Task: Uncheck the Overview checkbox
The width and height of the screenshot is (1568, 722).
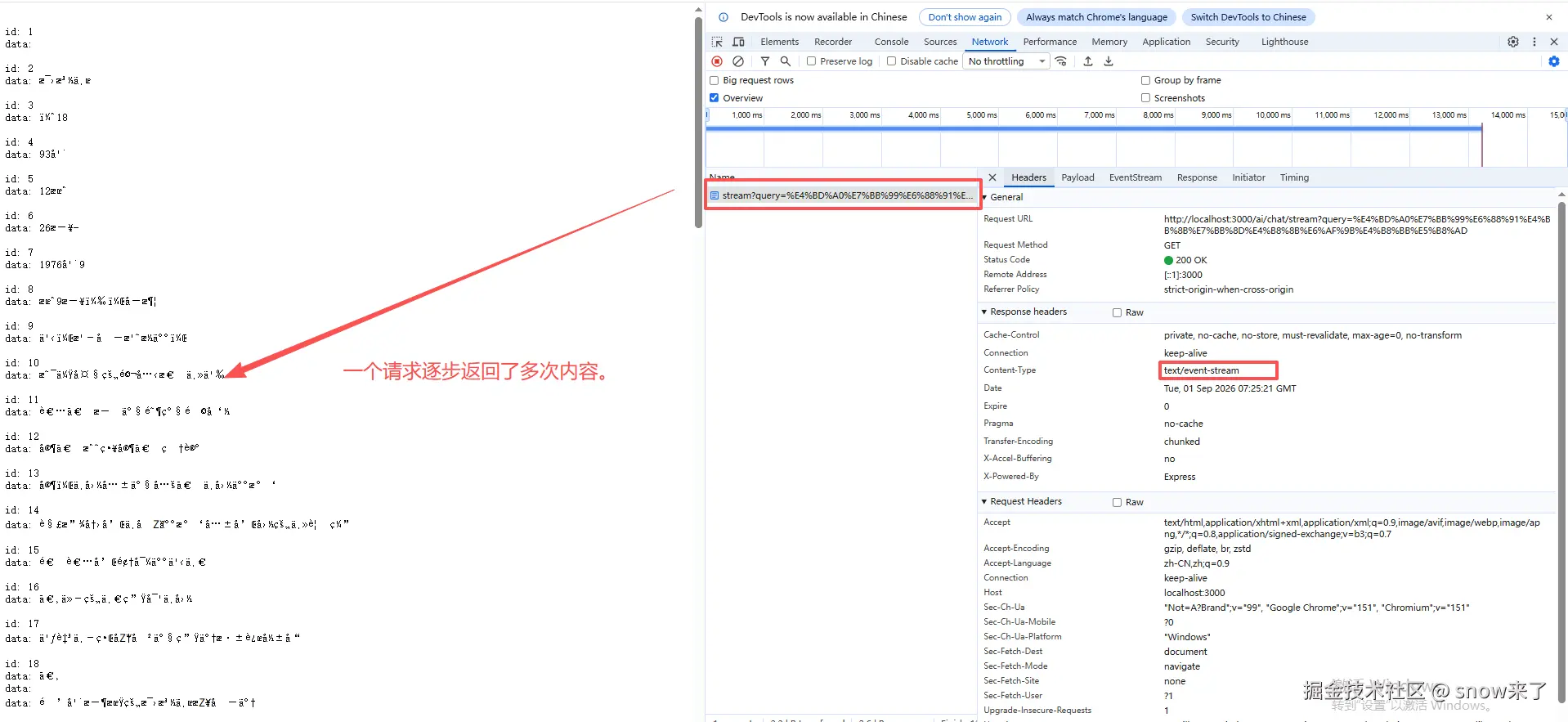Action: click(715, 98)
